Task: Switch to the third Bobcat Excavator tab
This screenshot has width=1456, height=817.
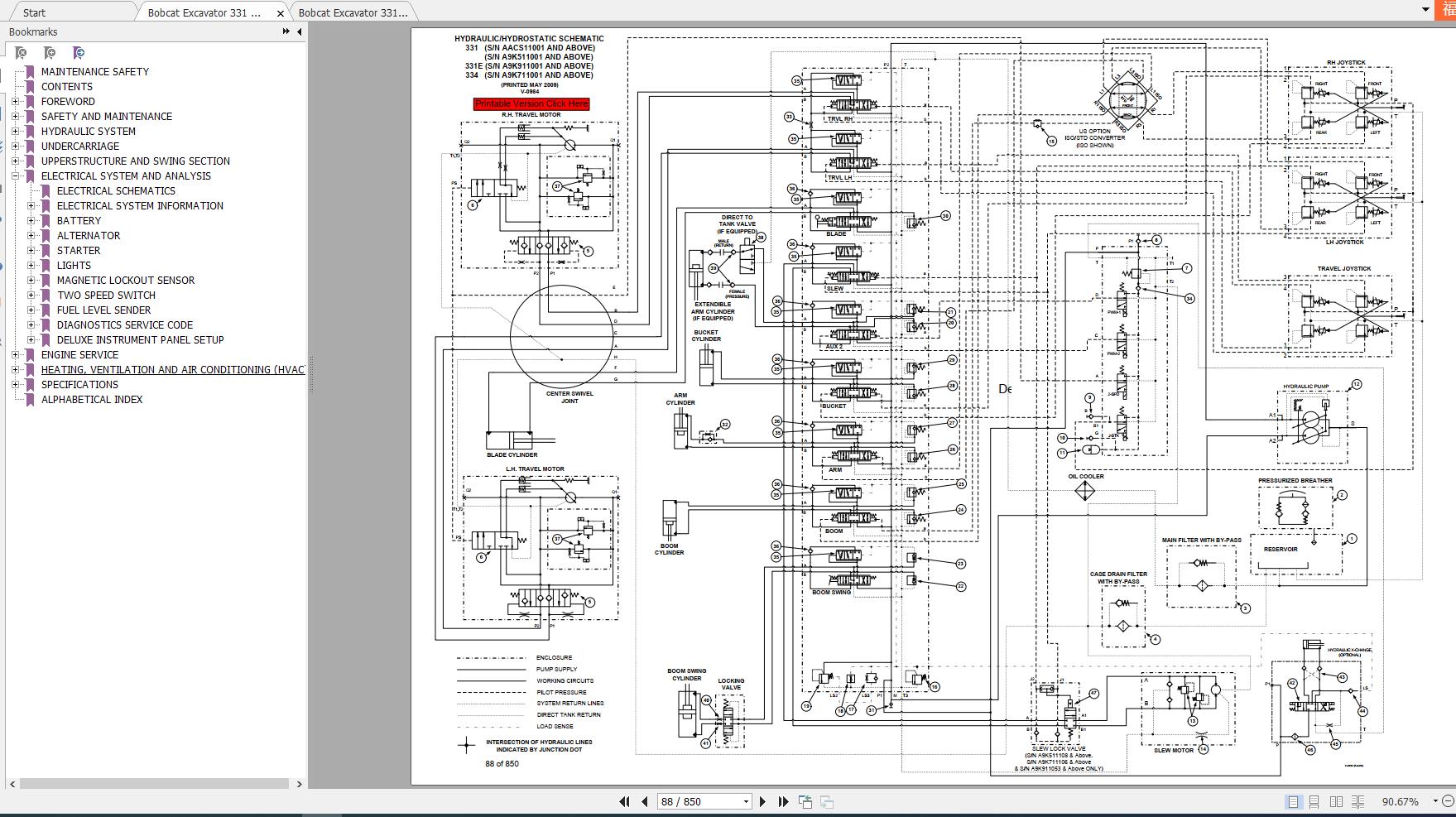Action: pos(353,12)
